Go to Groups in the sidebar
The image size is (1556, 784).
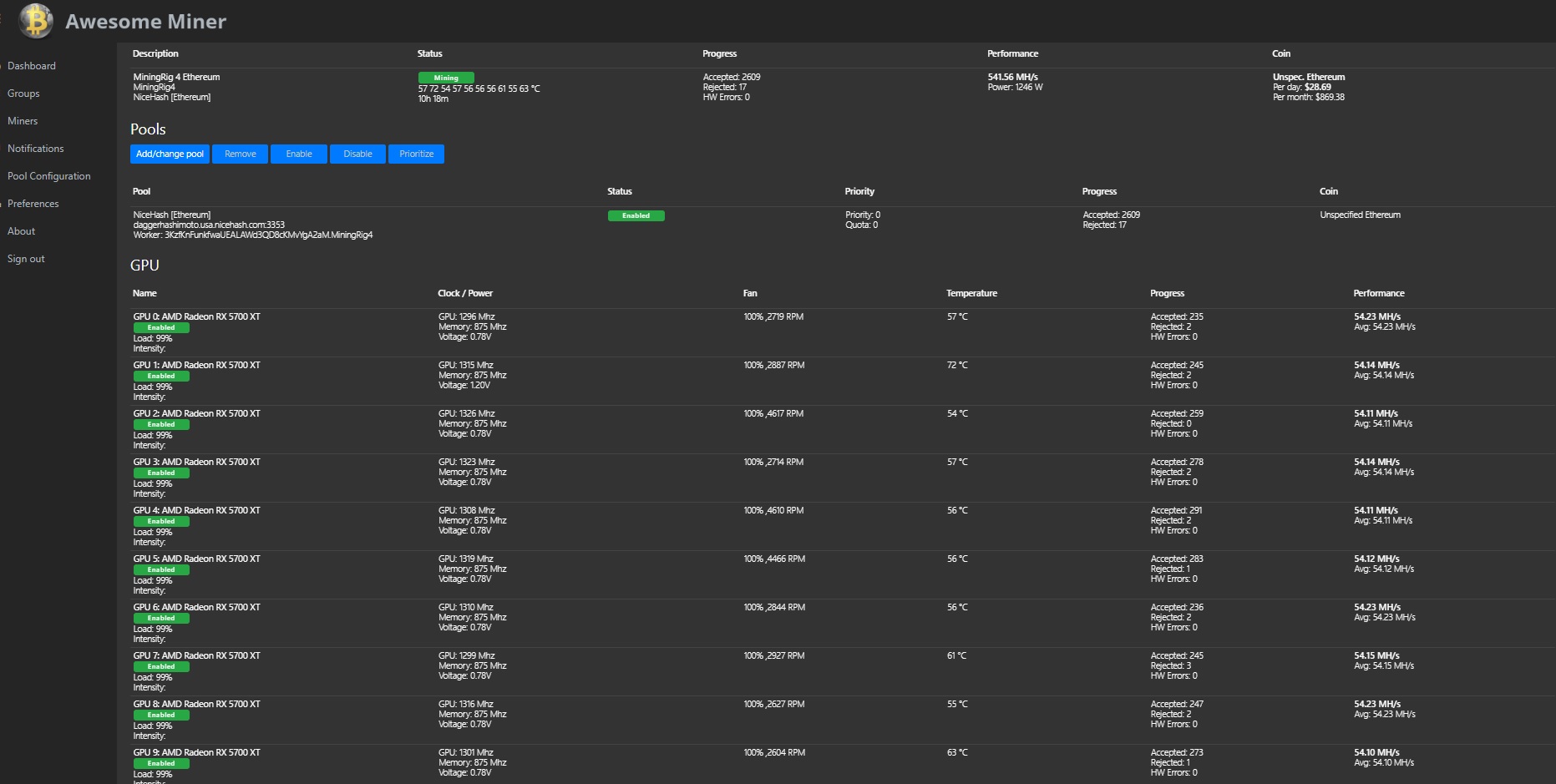pos(23,94)
